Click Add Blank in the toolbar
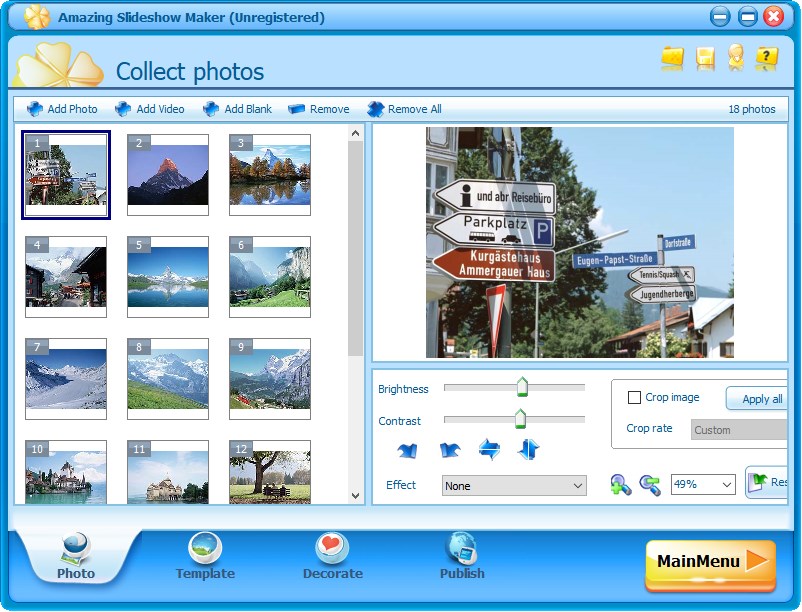The image size is (802, 612). click(237, 109)
